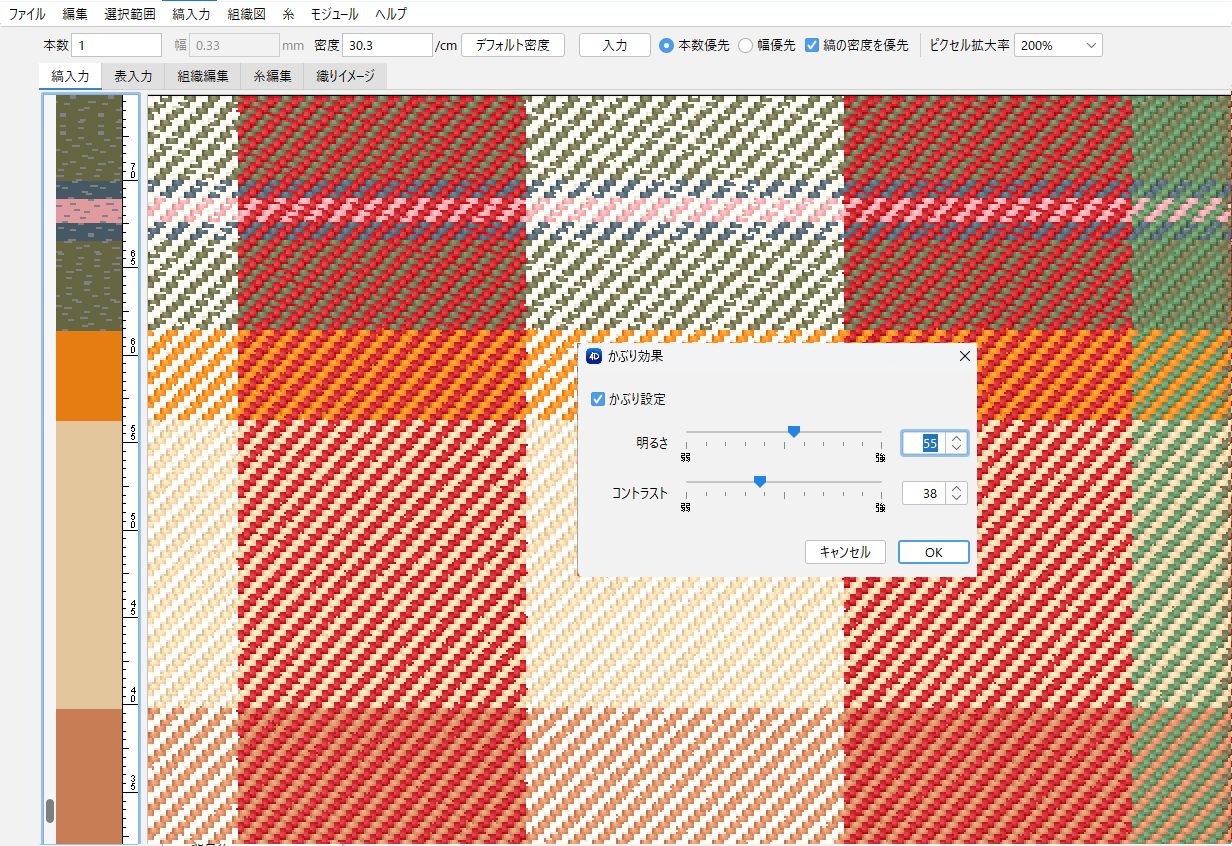Click the デフォルト密度 button
This screenshot has width=1232, height=846.
coord(513,45)
